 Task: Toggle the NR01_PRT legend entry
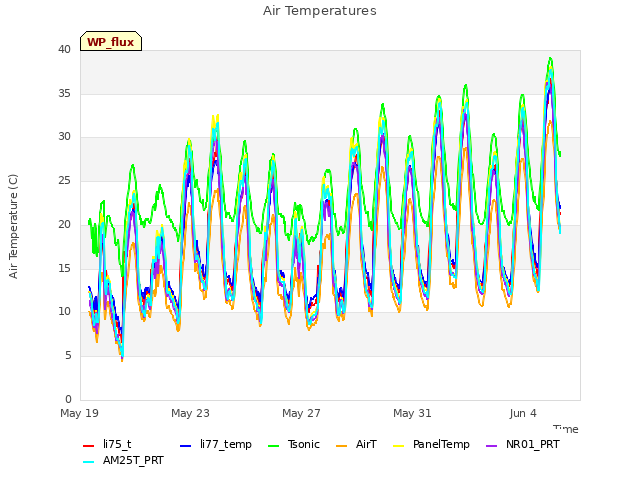point(523,444)
